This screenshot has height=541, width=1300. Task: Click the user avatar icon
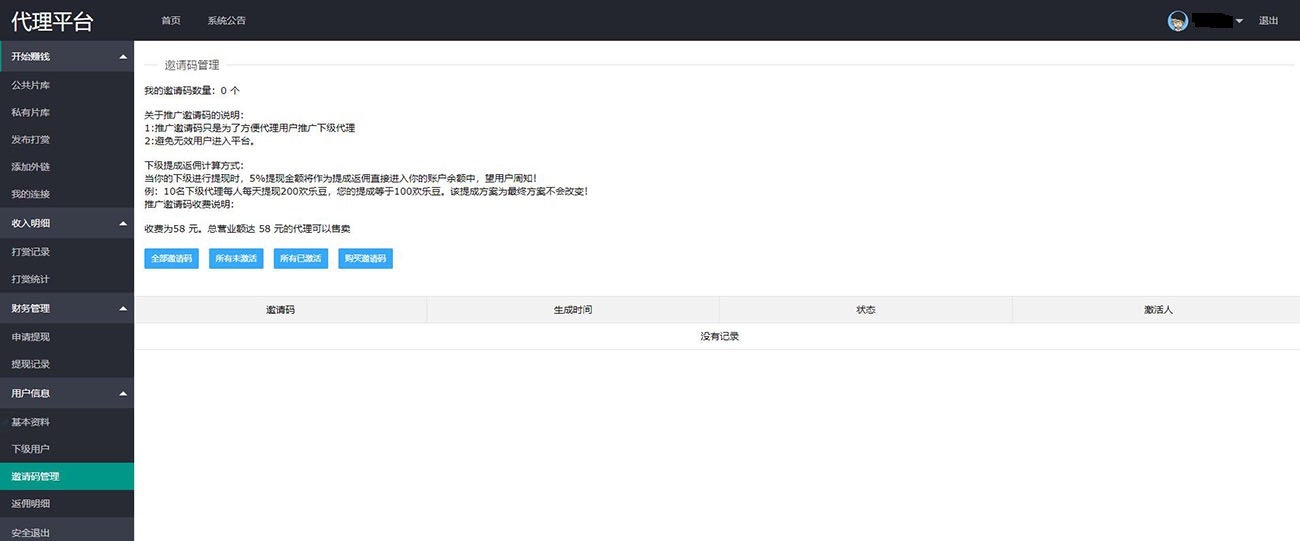click(1178, 21)
